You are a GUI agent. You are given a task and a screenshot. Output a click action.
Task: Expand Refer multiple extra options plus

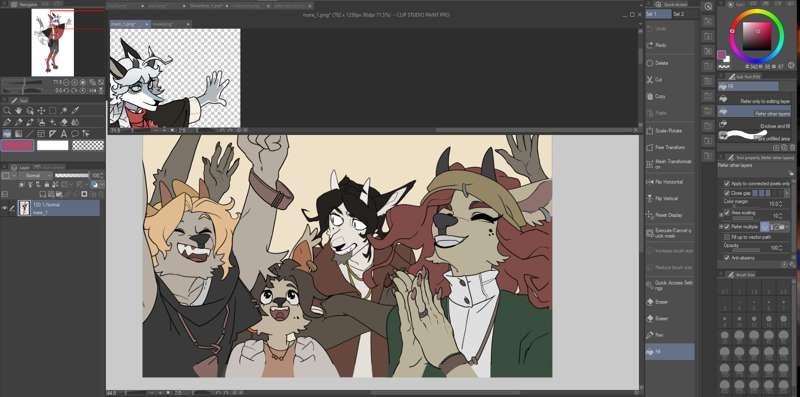[x=721, y=227]
